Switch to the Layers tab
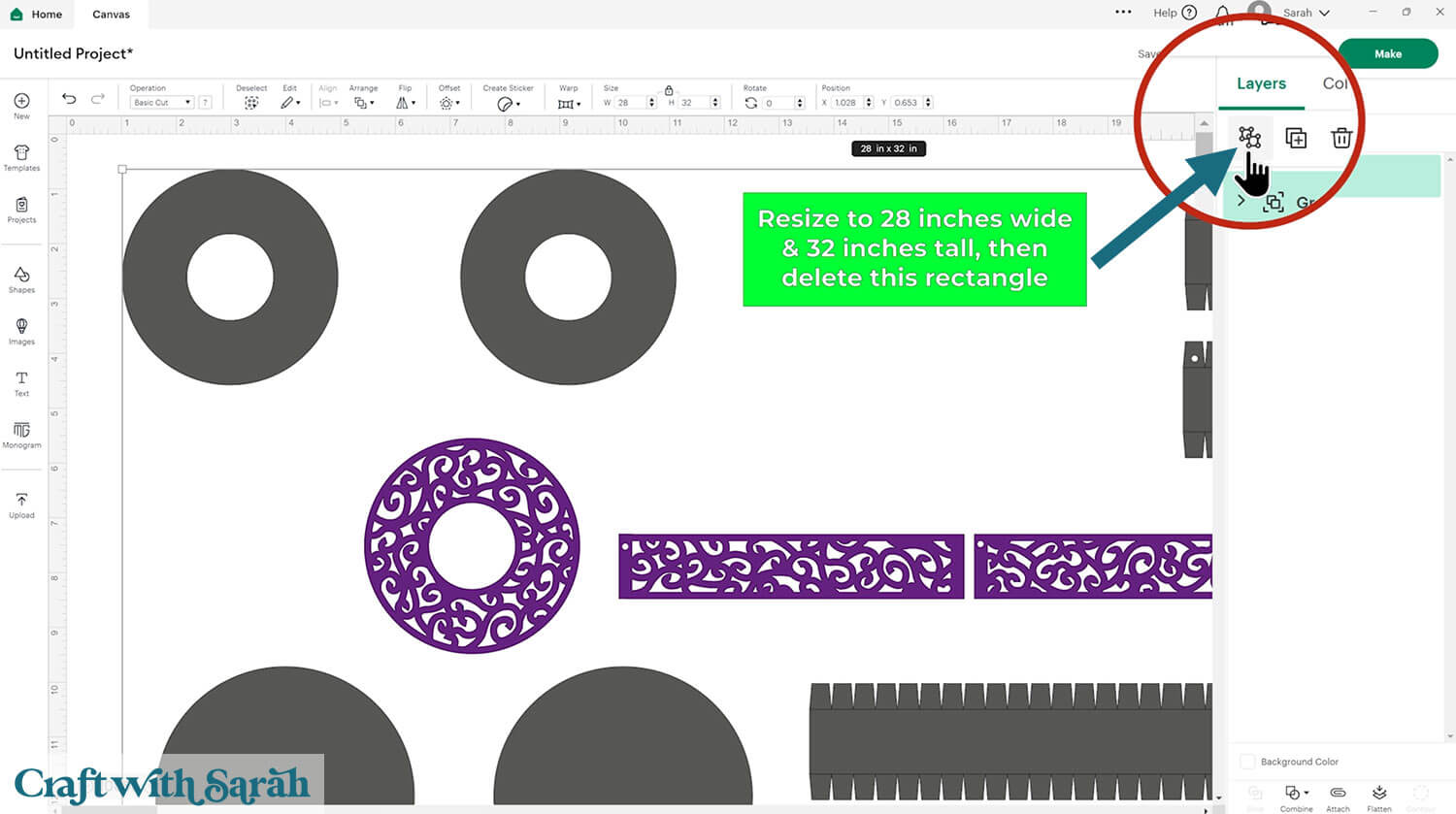The height and width of the screenshot is (814, 1456). tap(1261, 84)
